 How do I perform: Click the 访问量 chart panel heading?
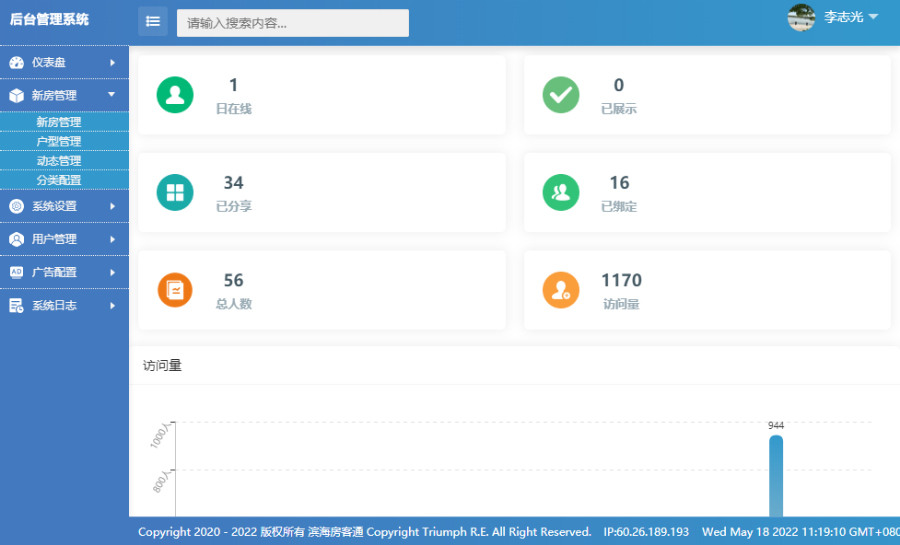tap(162, 365)
